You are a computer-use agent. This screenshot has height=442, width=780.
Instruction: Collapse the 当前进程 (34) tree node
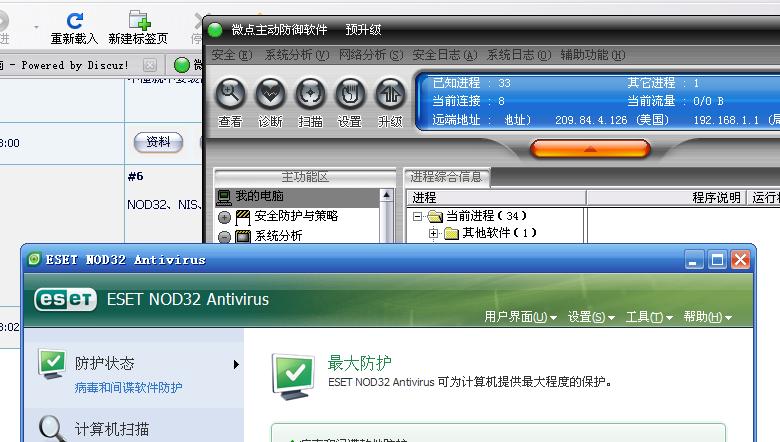click(417, 216)
